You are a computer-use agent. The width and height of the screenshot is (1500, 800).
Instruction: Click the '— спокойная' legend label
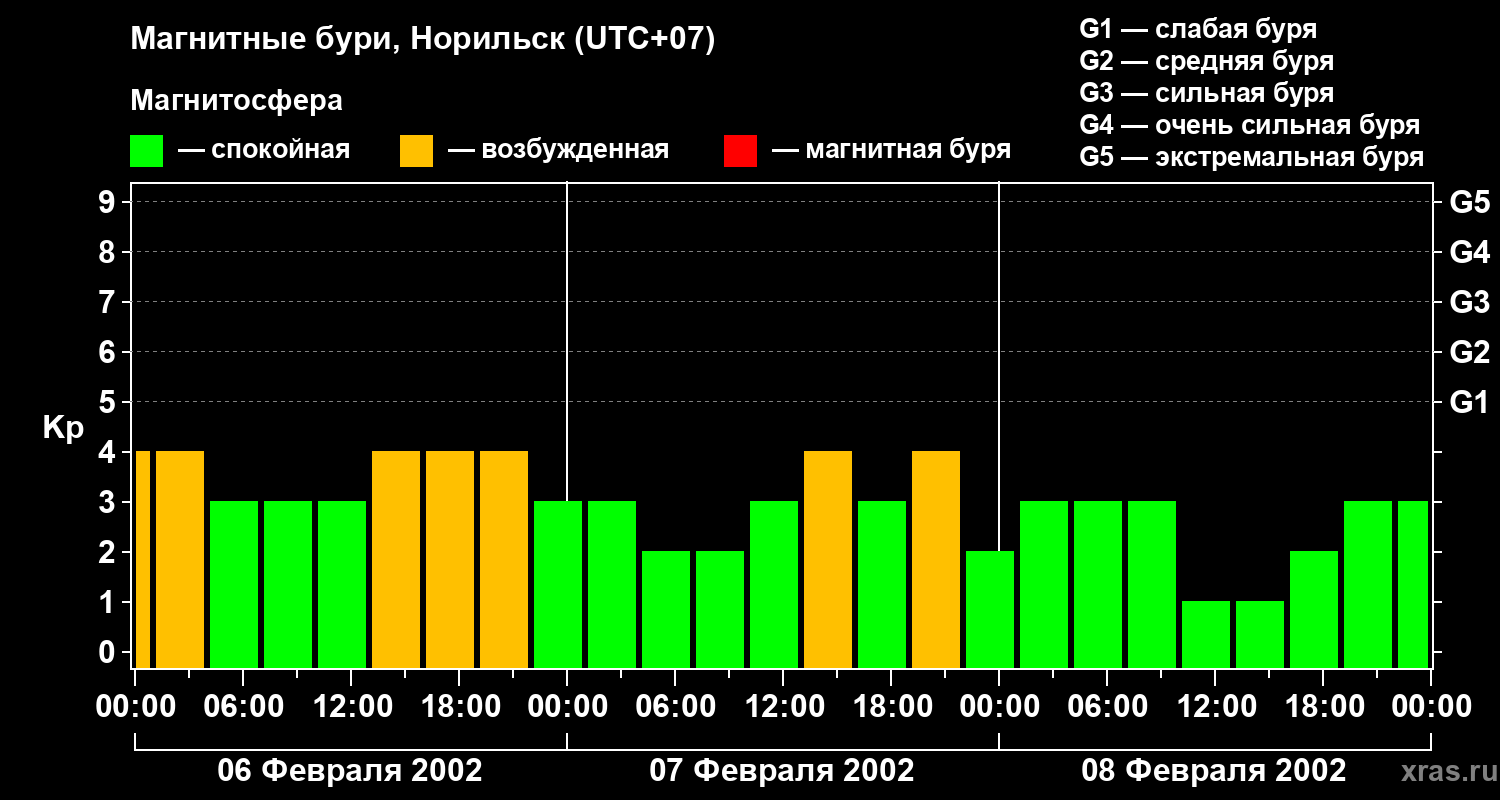(264, 150)
